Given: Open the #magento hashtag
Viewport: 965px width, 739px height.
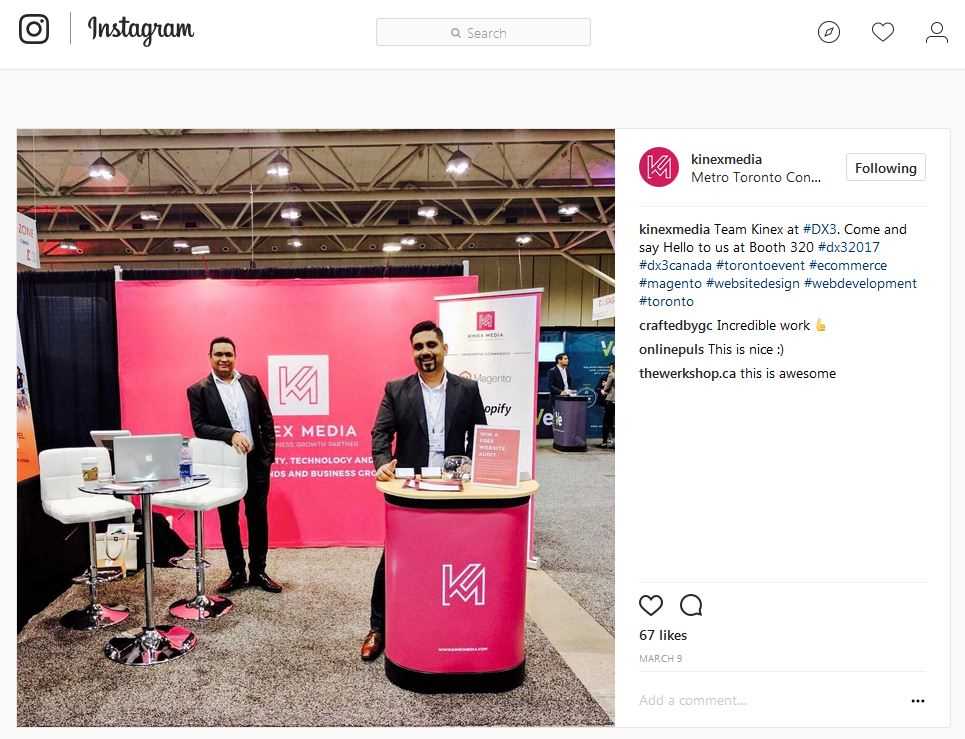Looking at the screenshot, I should (x=670, y=283).
